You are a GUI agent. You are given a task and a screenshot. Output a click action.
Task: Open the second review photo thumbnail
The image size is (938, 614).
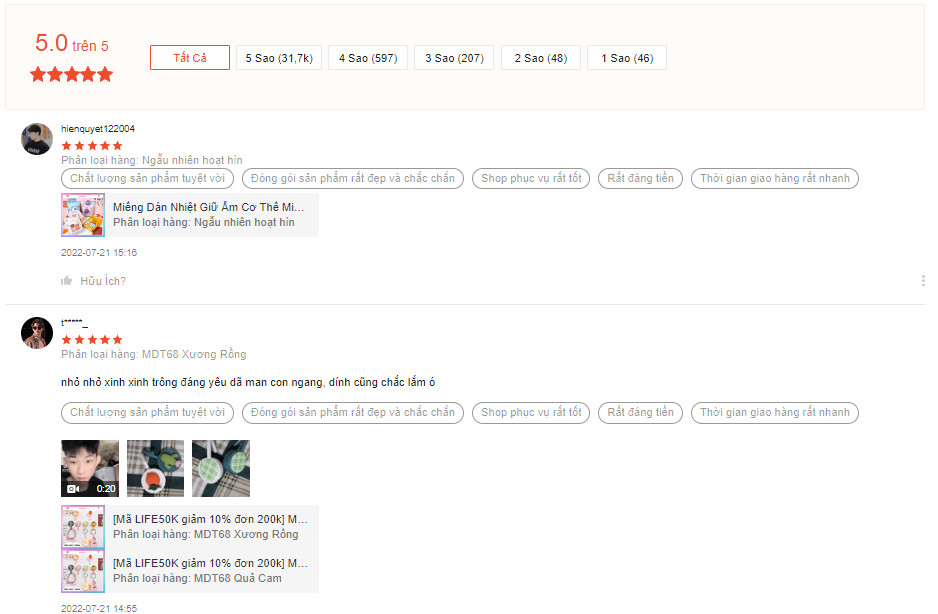[x=155, y=468]
